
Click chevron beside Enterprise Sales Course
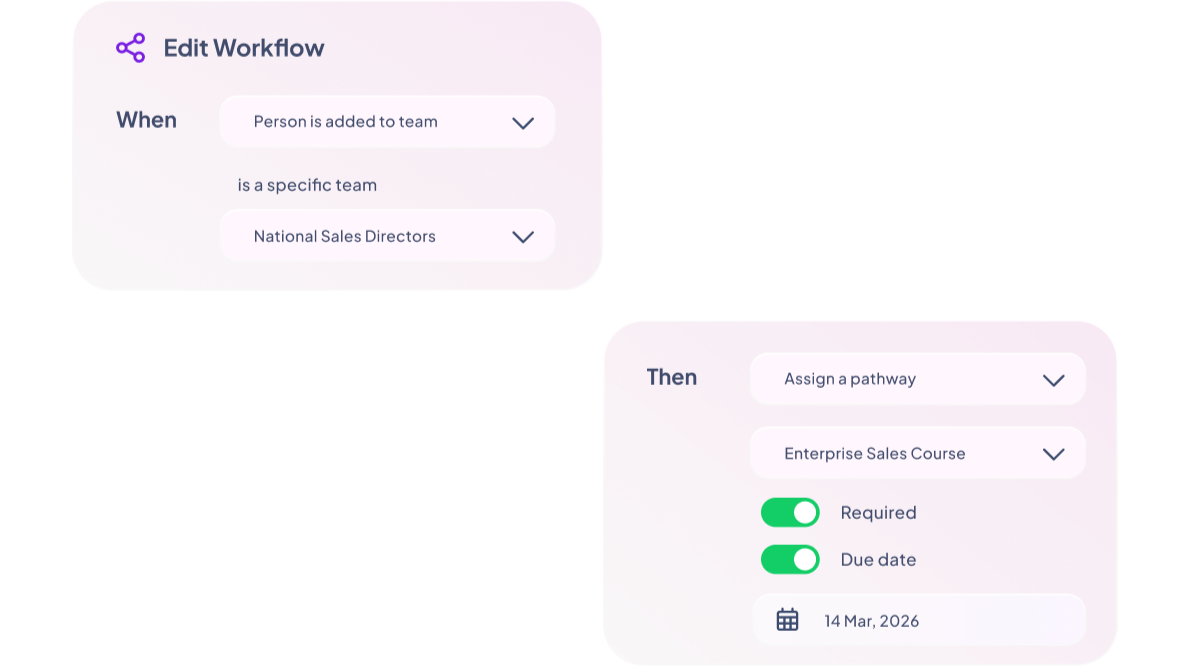tap(1053, 454)
